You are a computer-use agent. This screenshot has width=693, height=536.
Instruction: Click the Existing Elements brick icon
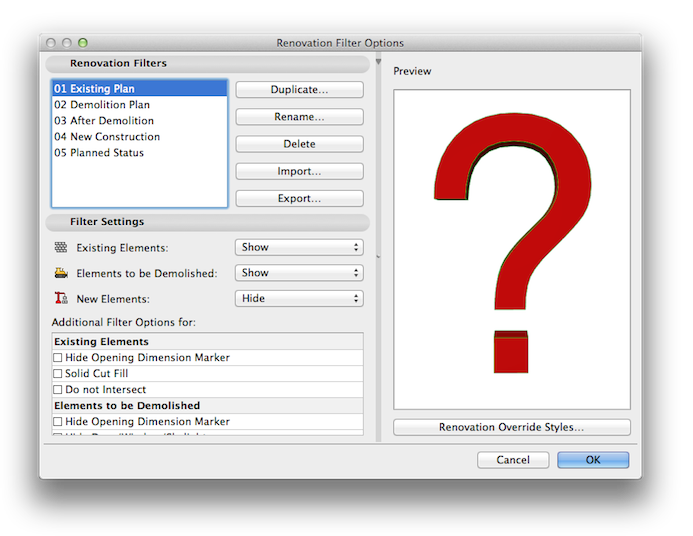coord(61,247)
